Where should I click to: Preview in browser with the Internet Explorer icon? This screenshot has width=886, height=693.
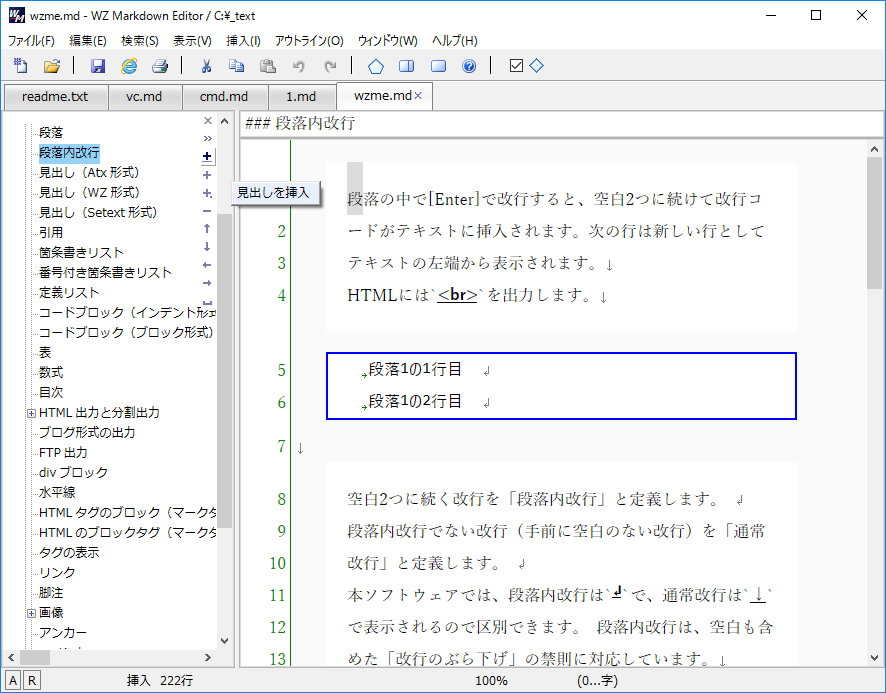[x=129, y=66]
